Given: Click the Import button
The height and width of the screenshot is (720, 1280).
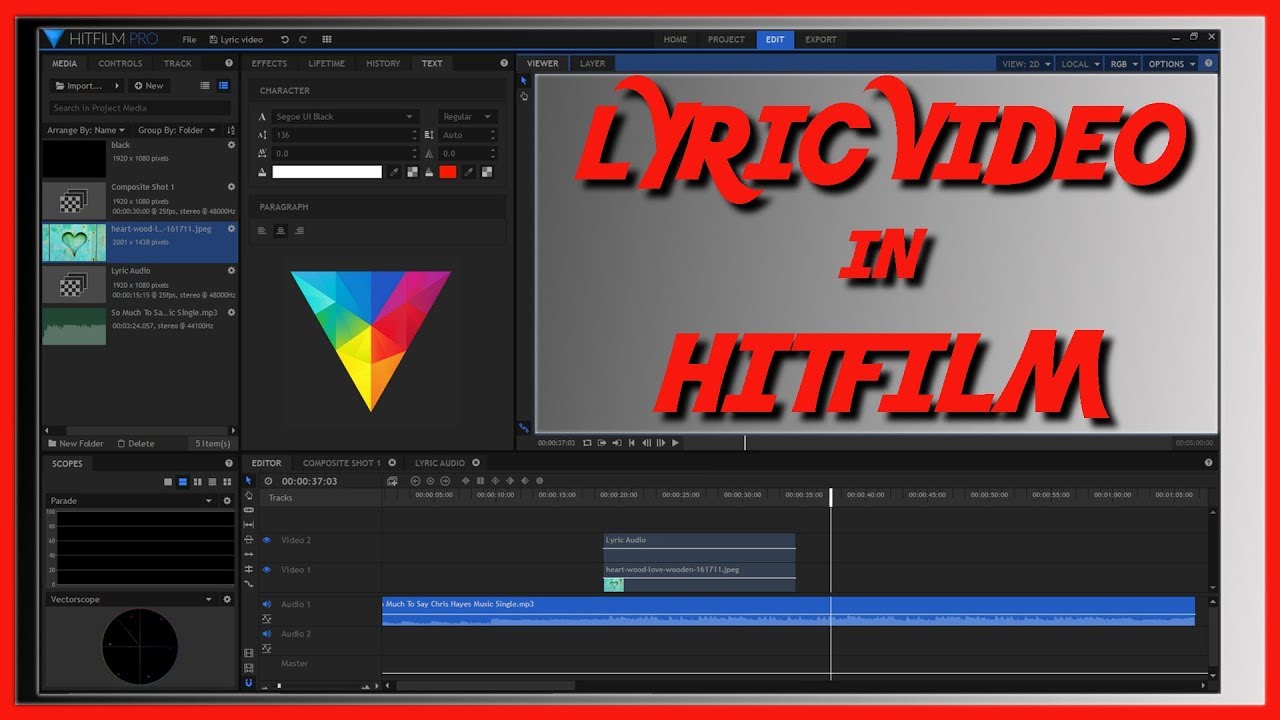Looking at the screenshot, I should click(85, 86).
